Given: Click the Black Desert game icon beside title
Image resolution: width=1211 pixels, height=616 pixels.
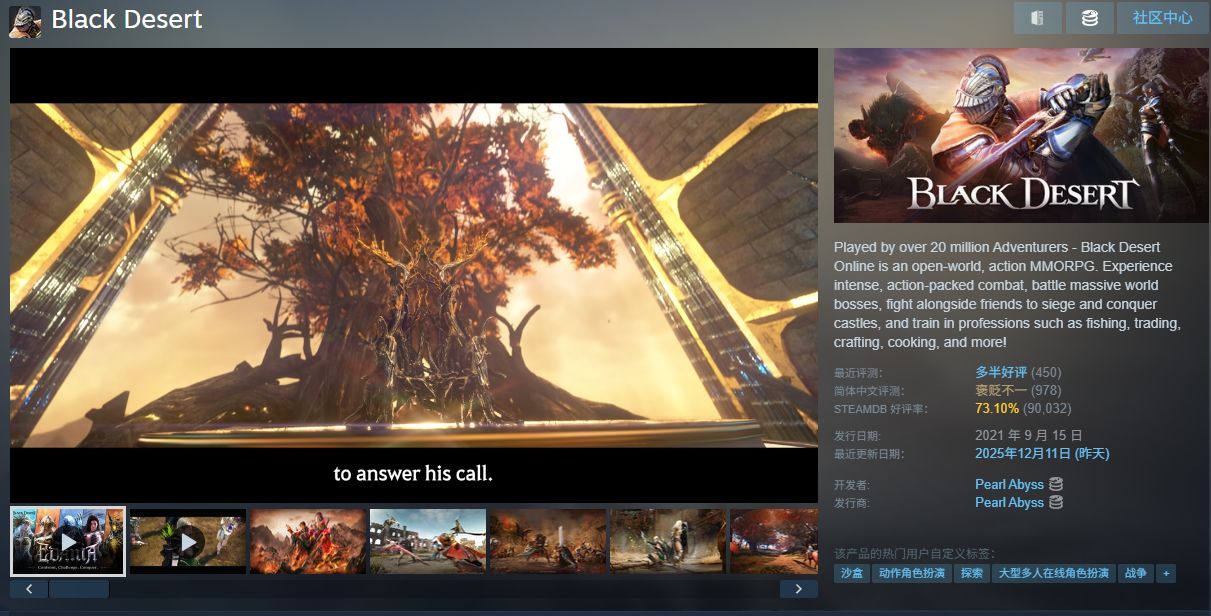Looking at the screenshot, I should (26, 20).
